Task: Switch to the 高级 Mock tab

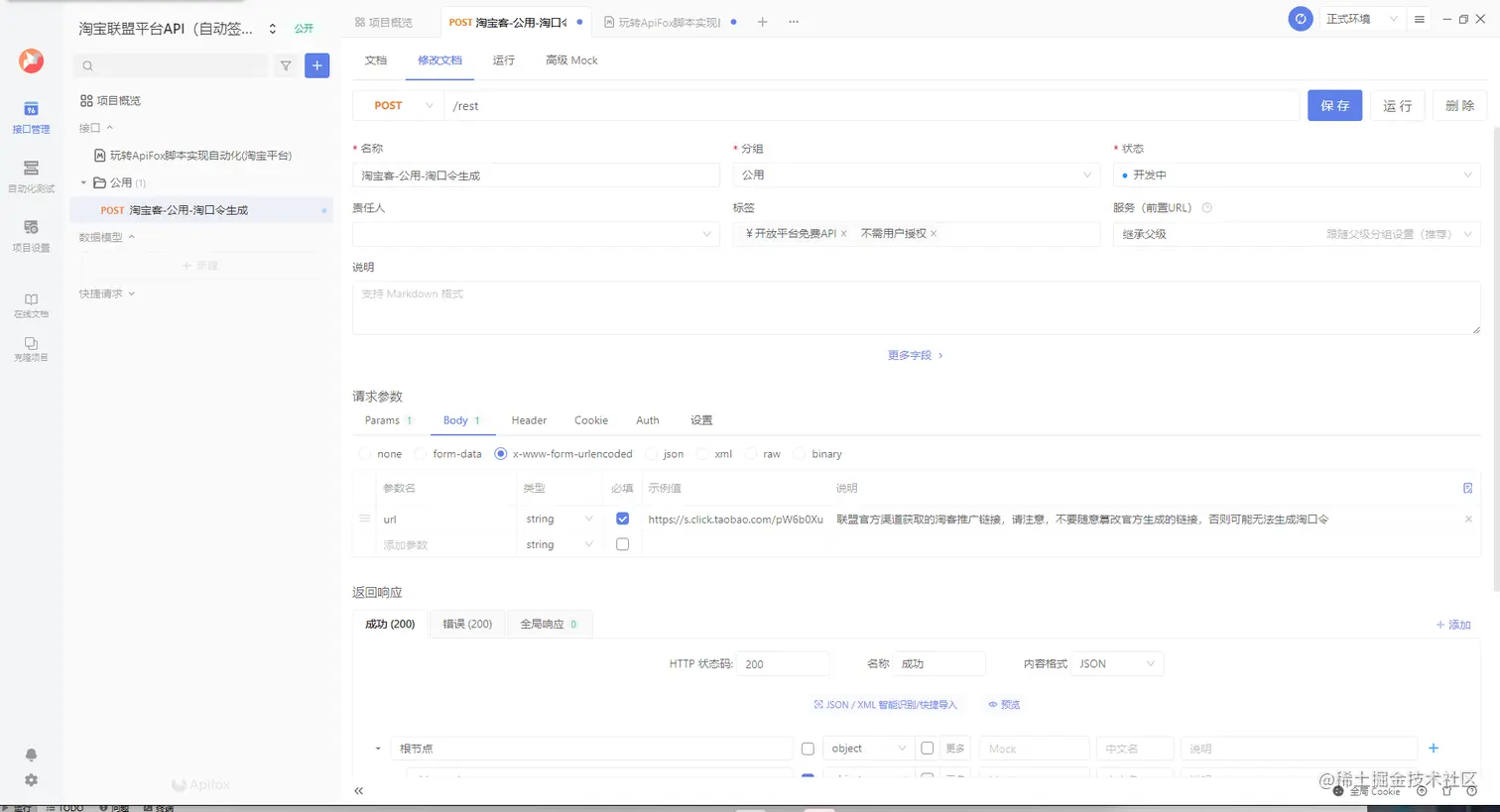Action: tap(570, 59)
